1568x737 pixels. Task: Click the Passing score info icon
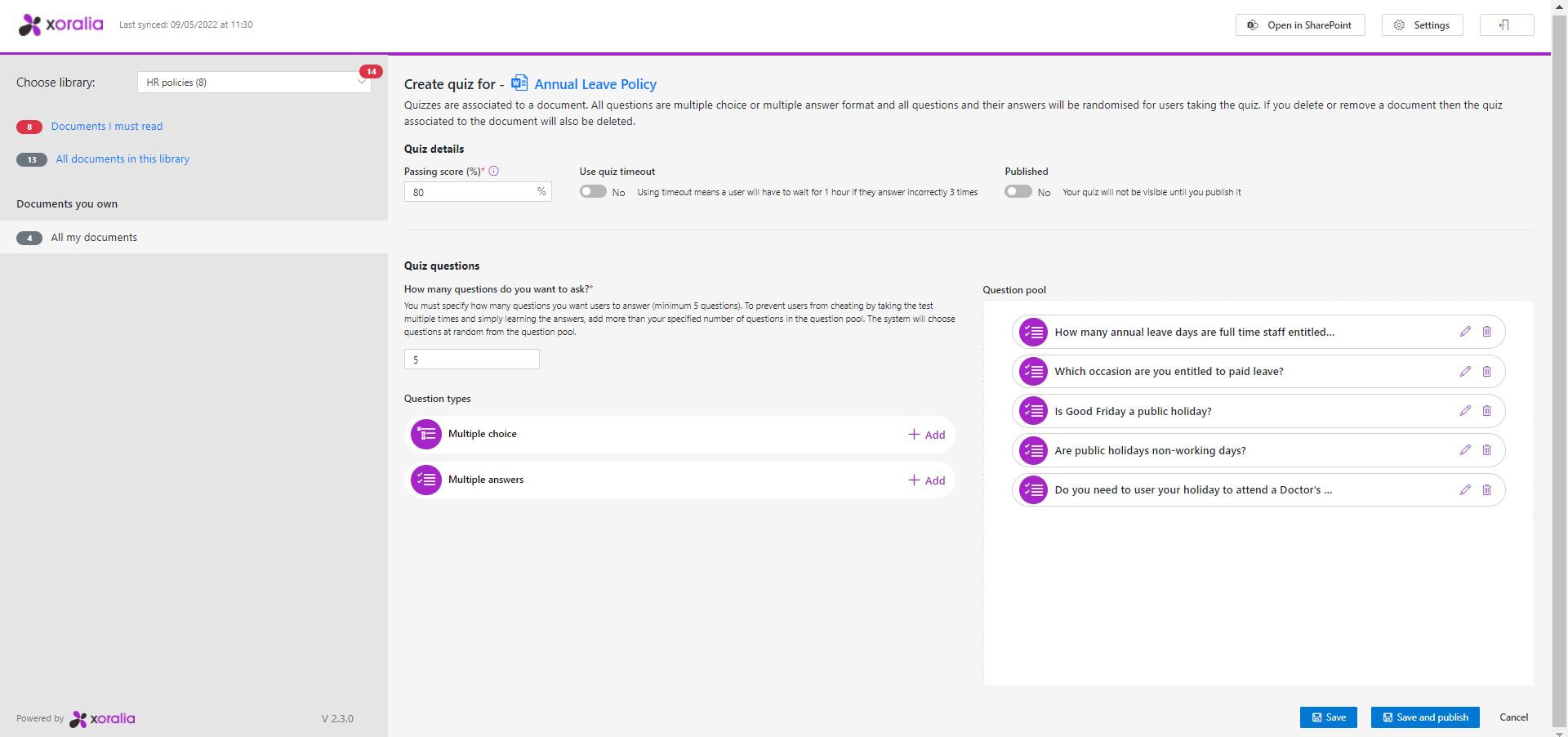click(x=493, y=172)
